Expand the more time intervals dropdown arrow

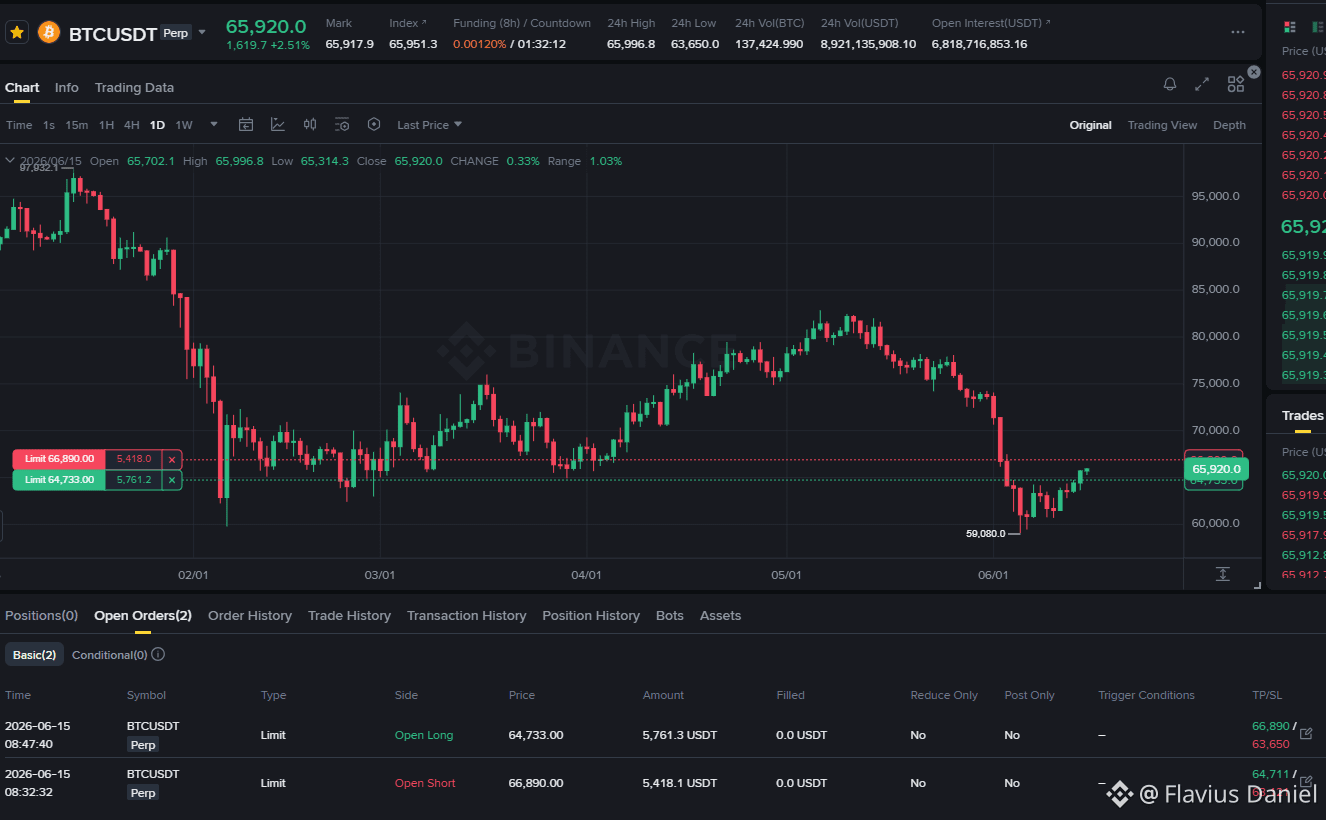point(214,125)
